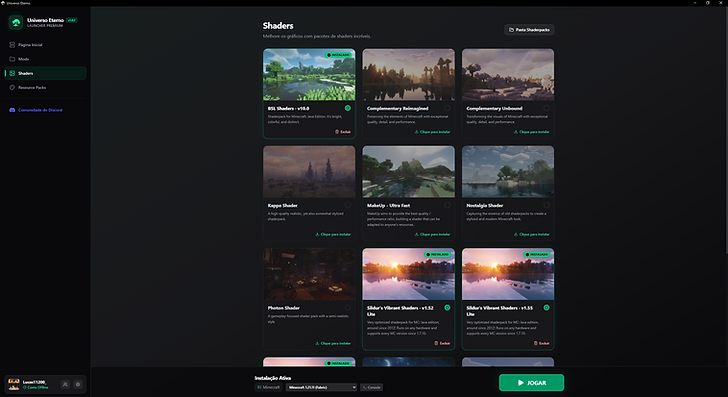The width and height of the screenshot is (728, 397).
Task: Install Kappa Shader via Clique para instalar
Action: (x=333, y=234)
